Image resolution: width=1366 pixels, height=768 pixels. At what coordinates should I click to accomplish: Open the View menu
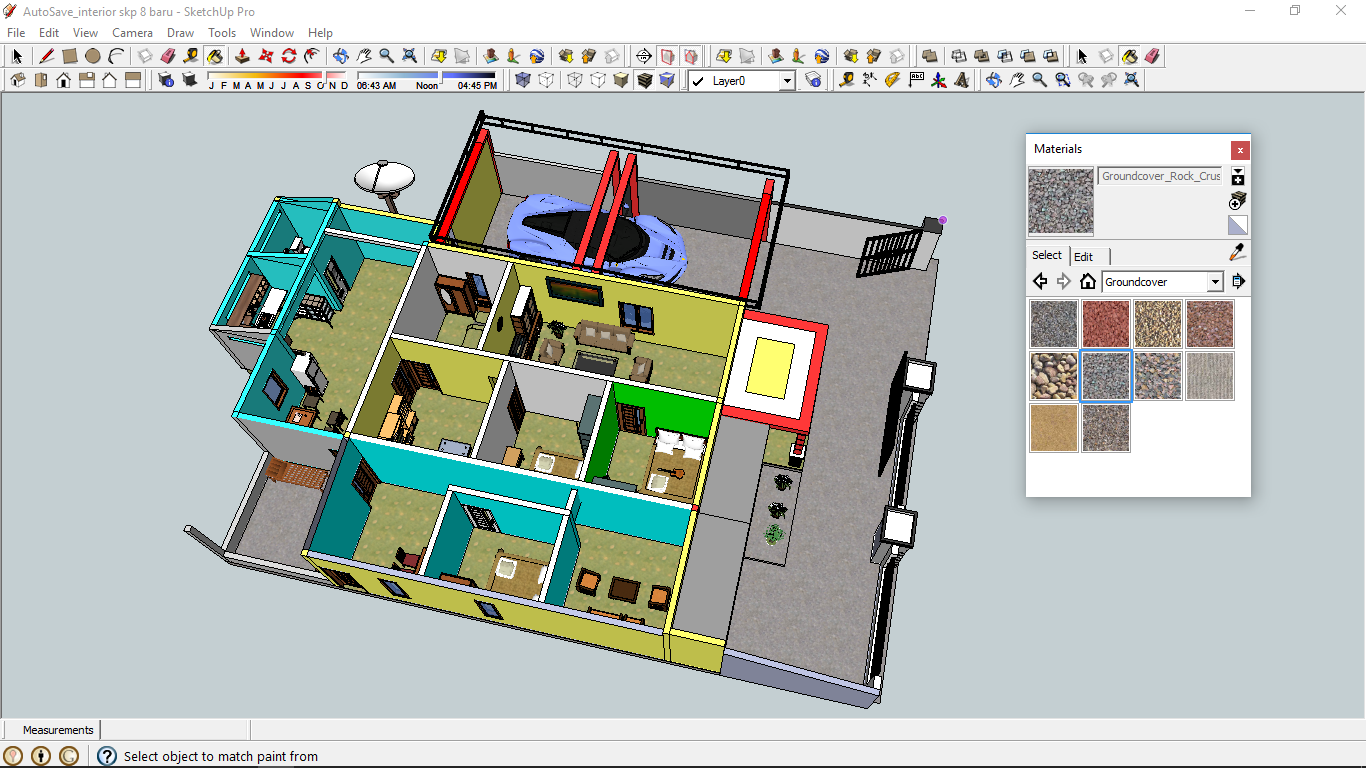pyautogui.click(x=85, y=33)
